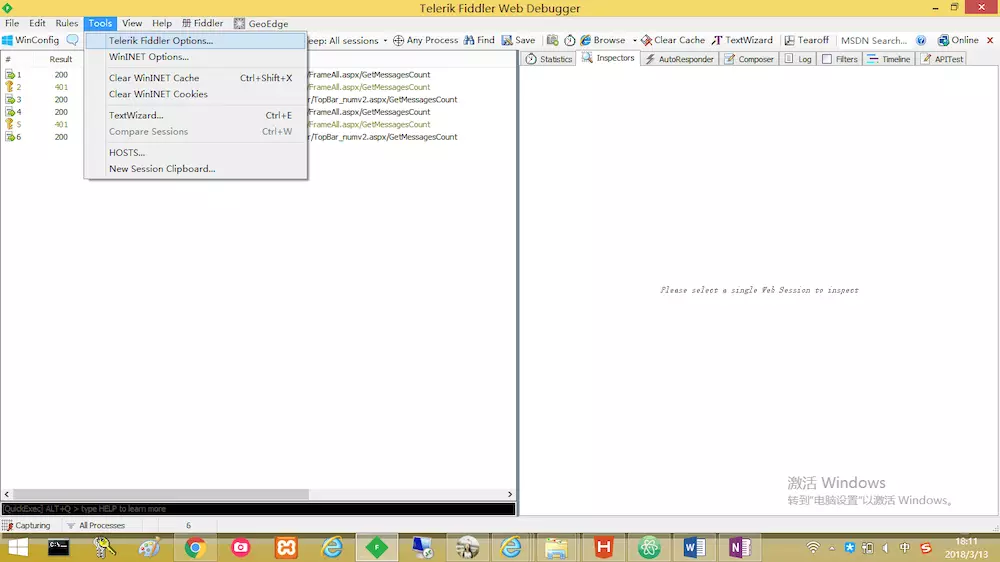Switch to the Log tab
Viewport: 1000px width, 562px height.
coord(798,59)
